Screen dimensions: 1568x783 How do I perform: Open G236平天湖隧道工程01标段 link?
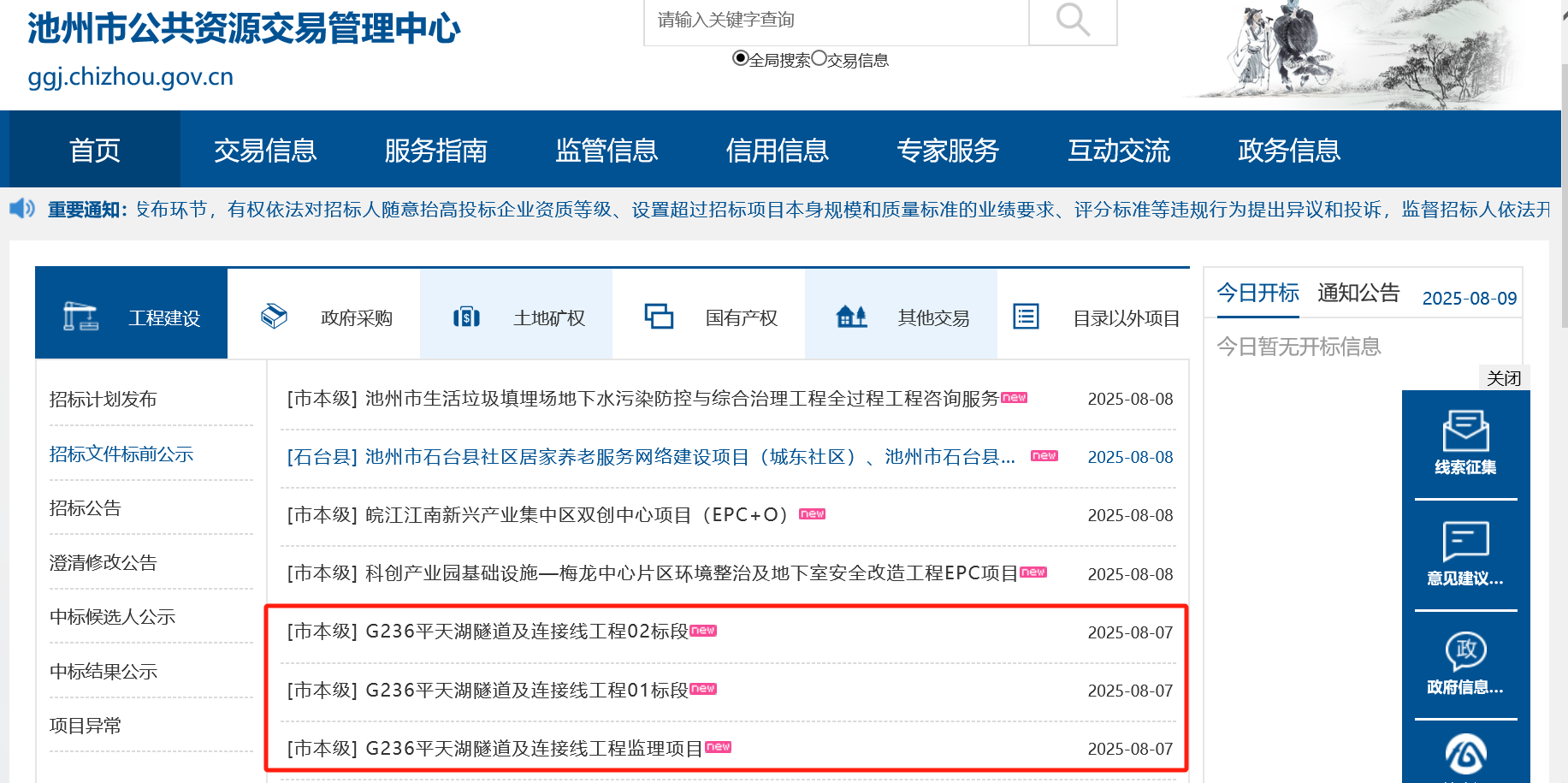488,690
